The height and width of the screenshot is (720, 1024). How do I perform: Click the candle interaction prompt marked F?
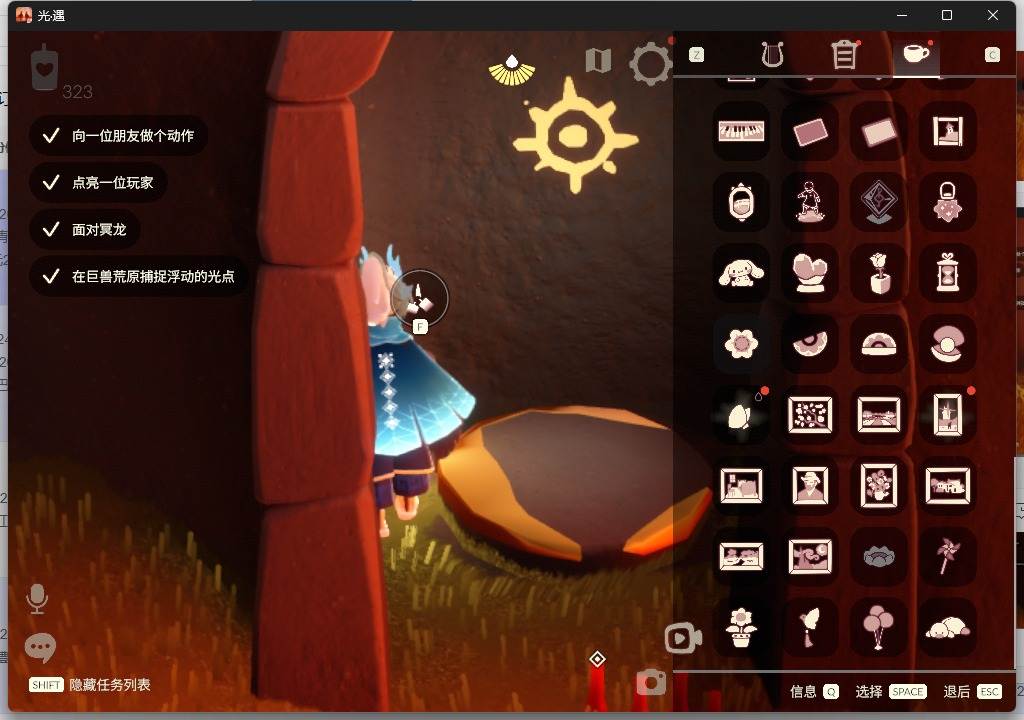pos(419,300)
